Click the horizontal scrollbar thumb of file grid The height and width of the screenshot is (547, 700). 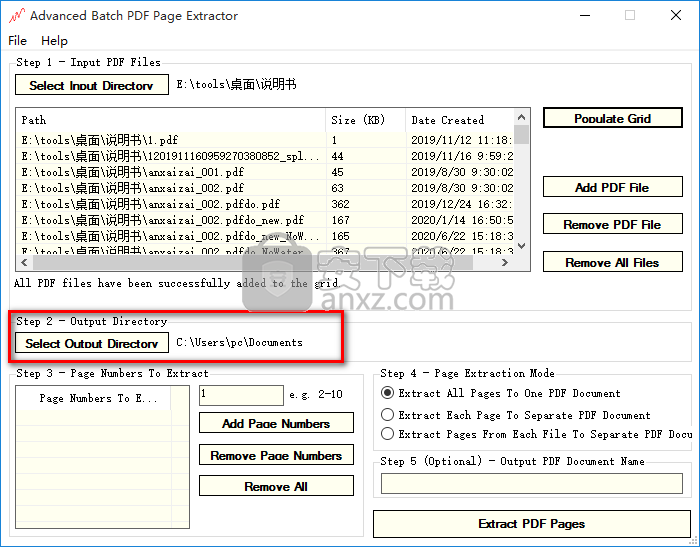coord(252,263)
